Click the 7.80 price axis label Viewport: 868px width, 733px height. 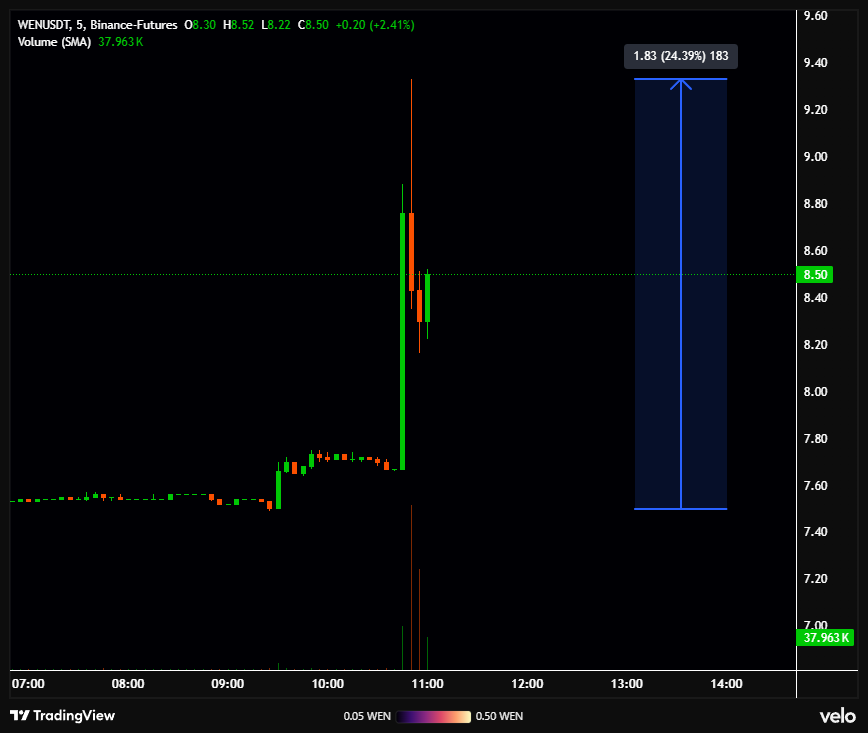815,438
